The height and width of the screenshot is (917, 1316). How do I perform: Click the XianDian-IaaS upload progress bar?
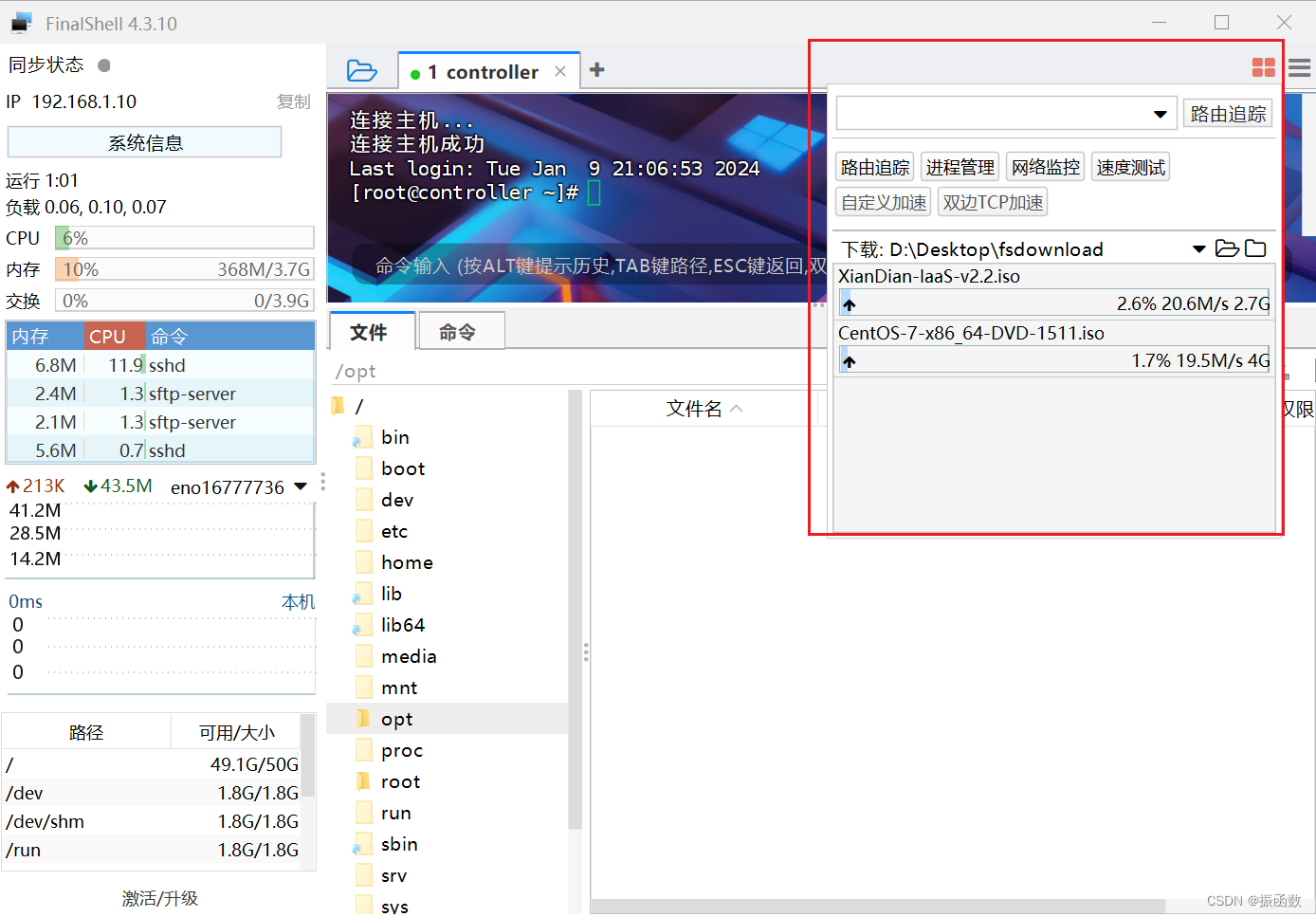[1054, 303]
